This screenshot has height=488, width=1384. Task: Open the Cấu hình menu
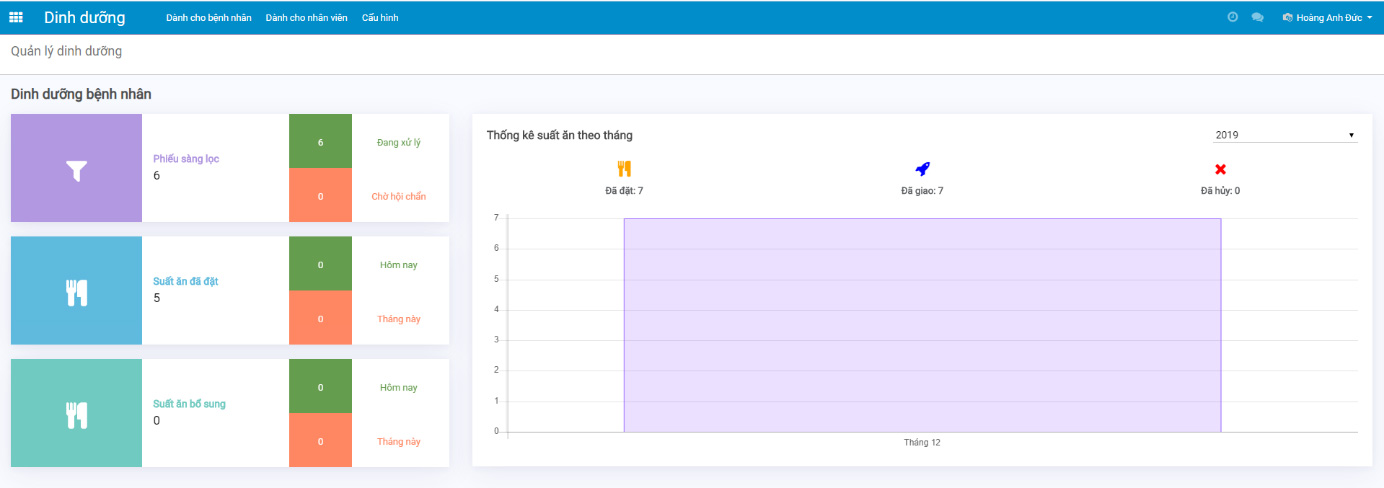click(x=380, y=18)
